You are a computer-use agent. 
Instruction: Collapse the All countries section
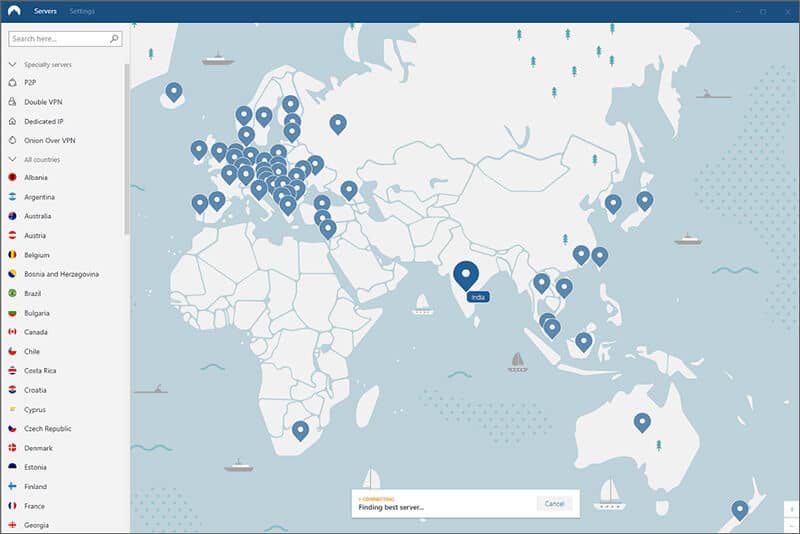click(13, 160)
